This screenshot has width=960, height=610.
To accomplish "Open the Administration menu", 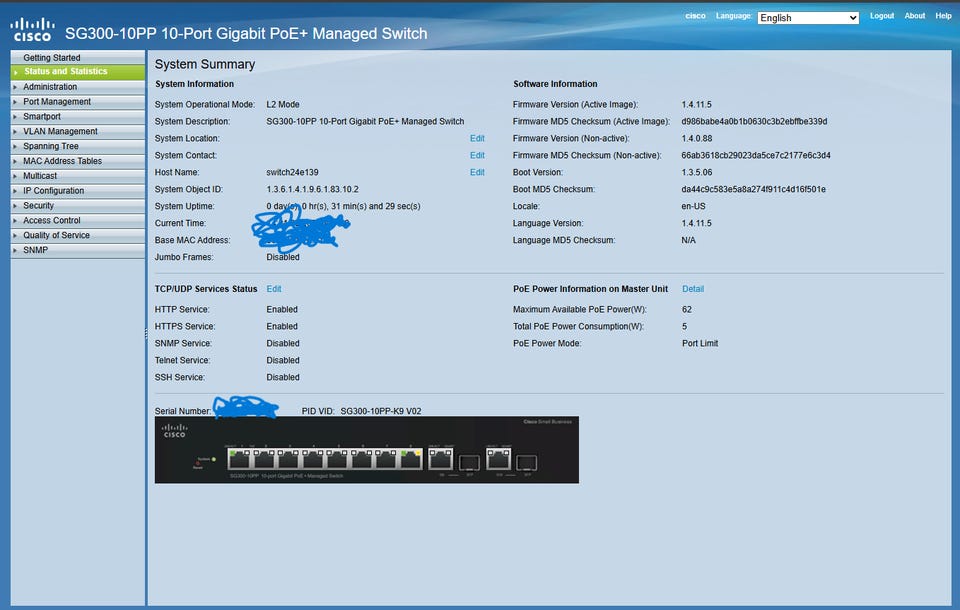I will (x=78, y=87).
